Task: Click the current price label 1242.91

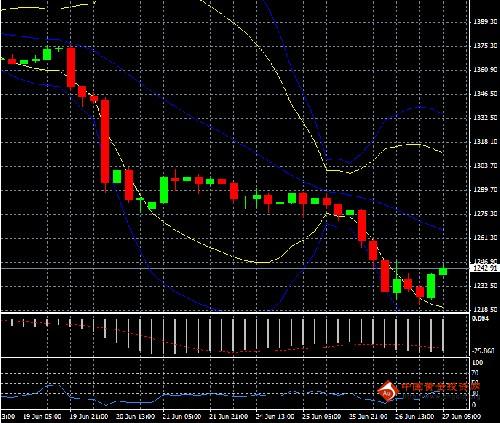Action: pyautogui.click(x=485, y=268)
